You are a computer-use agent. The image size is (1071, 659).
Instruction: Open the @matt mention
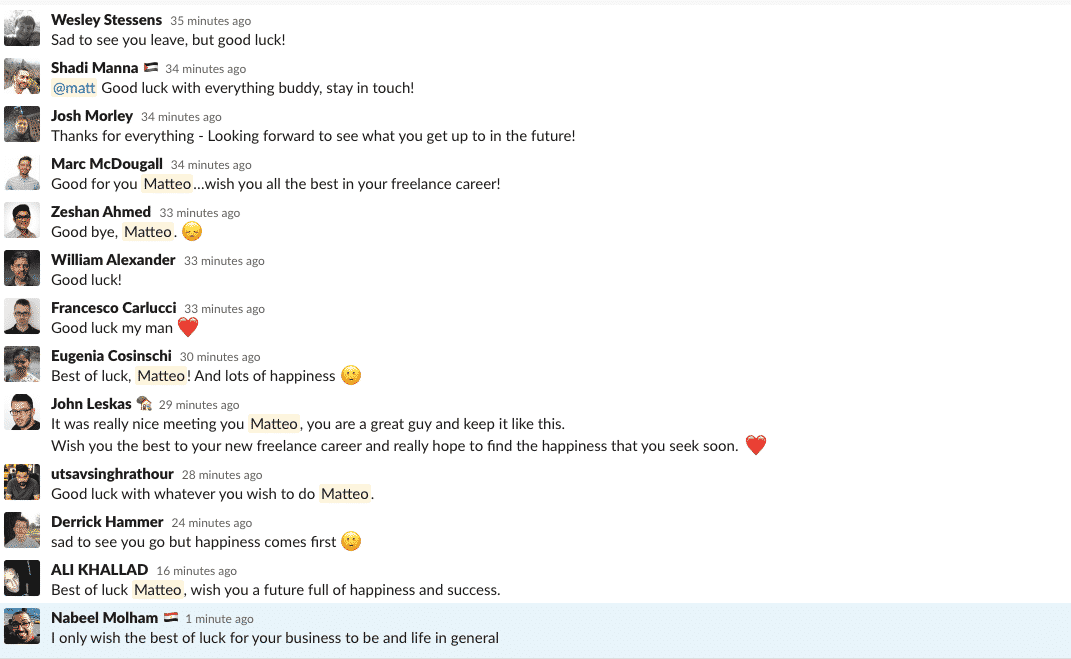tap(74, 88)
